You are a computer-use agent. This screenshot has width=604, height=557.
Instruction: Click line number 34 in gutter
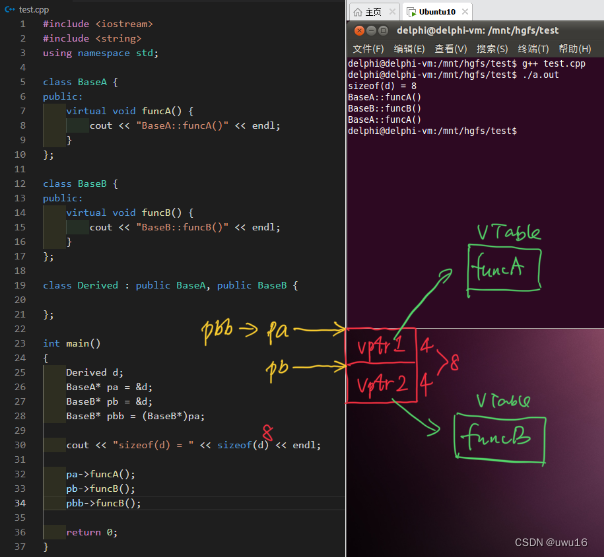[20, 503]
